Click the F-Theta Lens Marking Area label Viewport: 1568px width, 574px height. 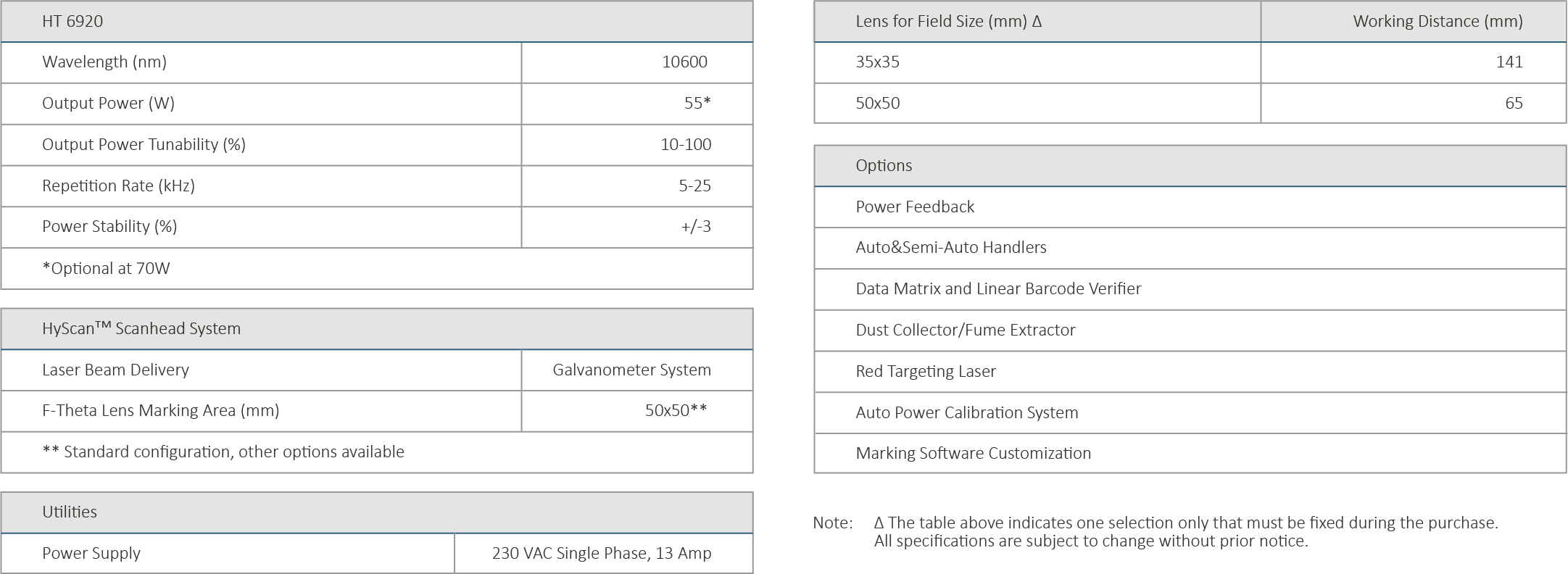point(160,411)
